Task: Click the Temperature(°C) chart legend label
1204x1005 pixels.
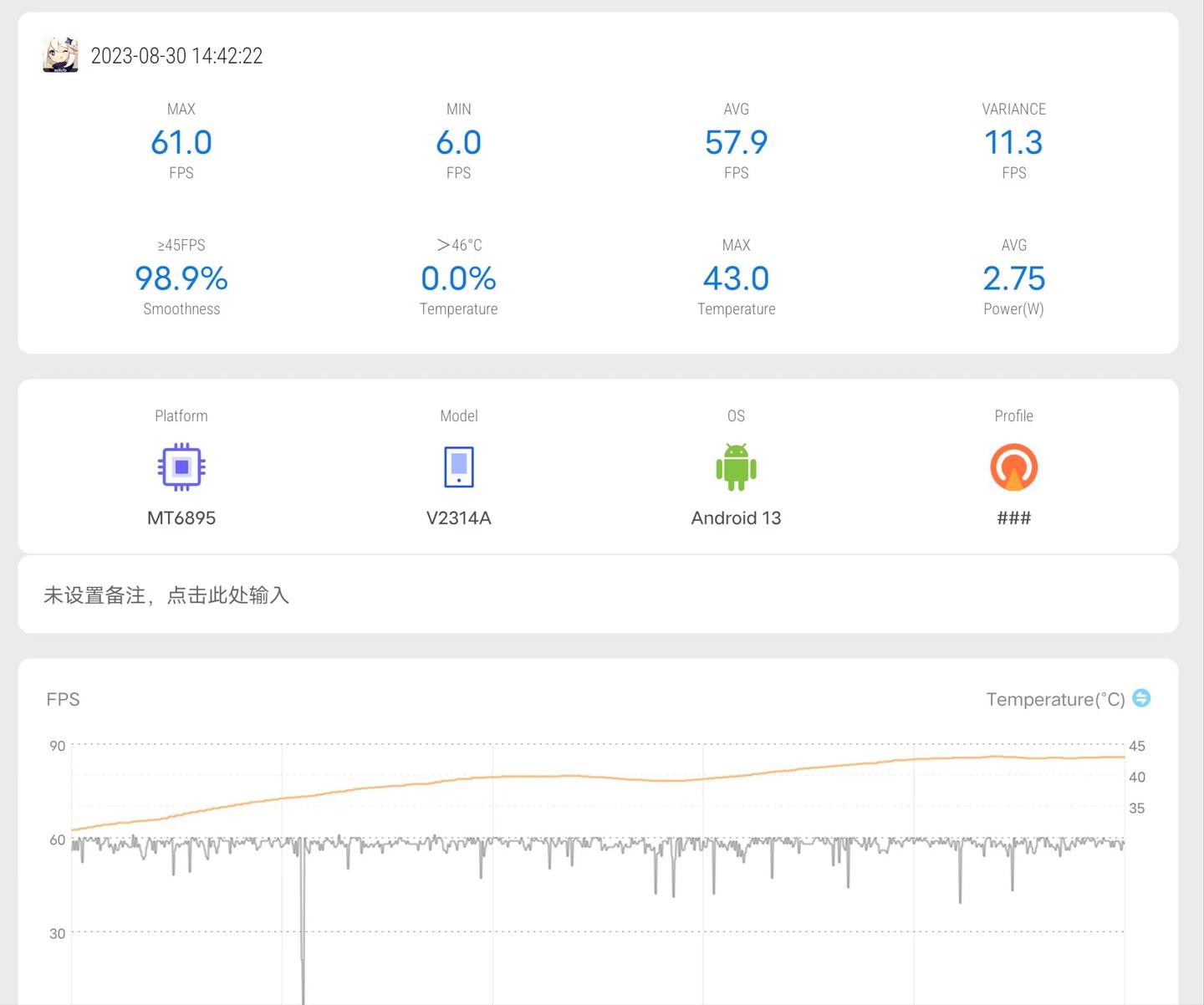Action: [x=1055, y=699]
